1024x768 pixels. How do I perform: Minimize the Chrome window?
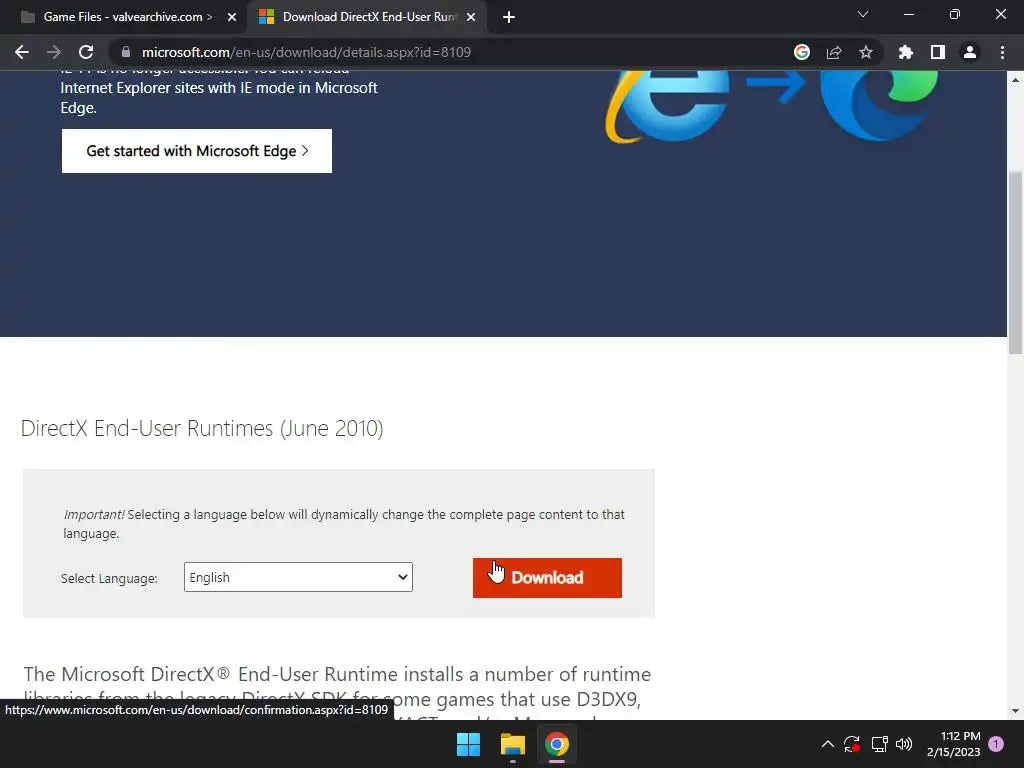coord(908,14)
